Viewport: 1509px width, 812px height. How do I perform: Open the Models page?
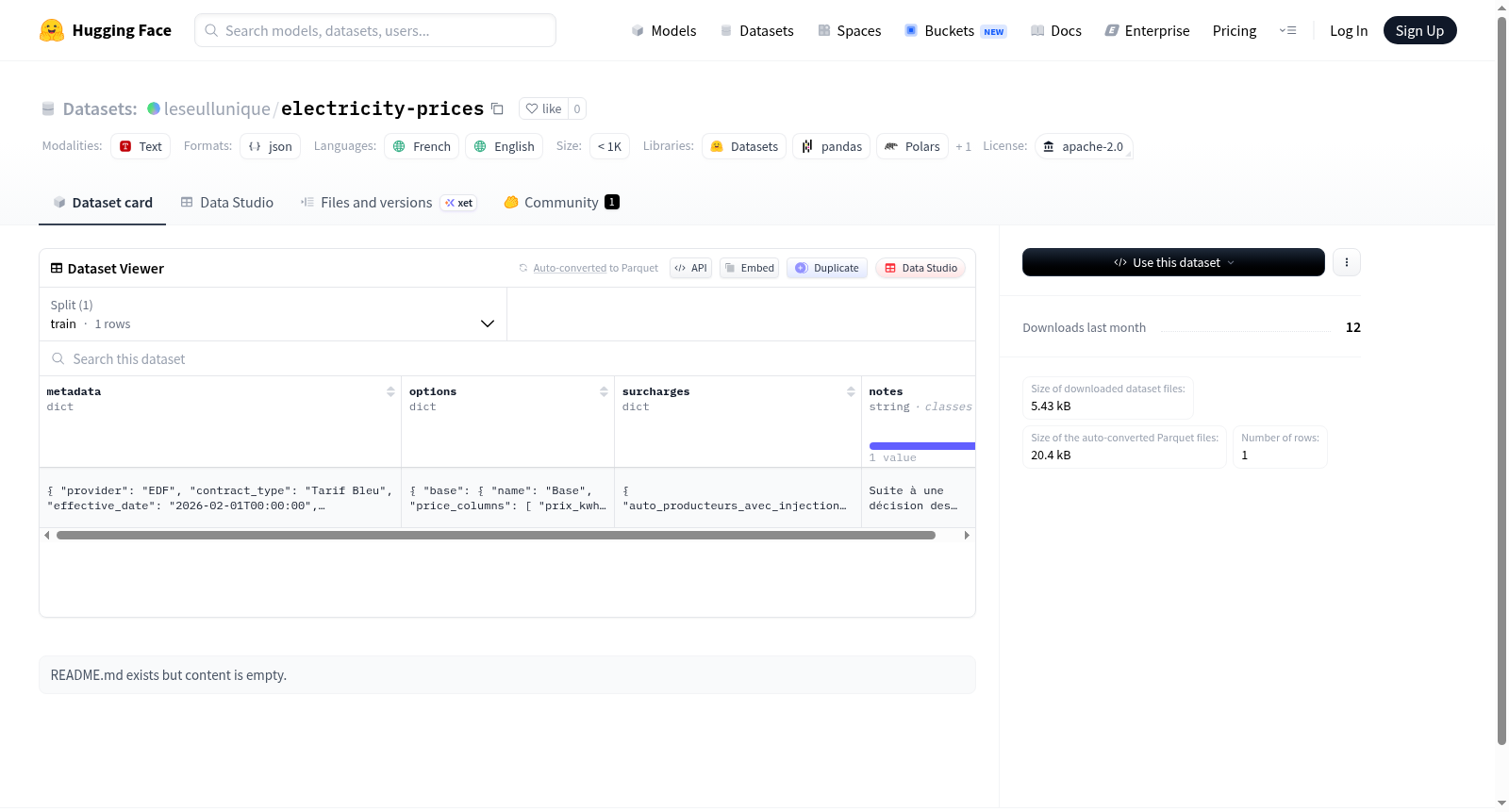[664, 30]
